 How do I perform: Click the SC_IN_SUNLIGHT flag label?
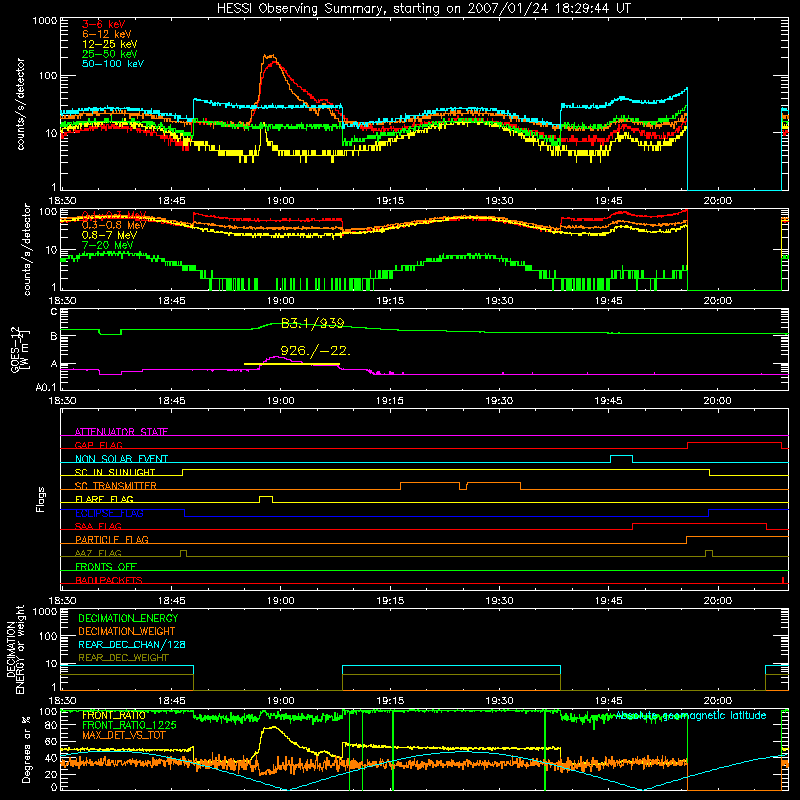pyautogui.click(x=115, y=472)
